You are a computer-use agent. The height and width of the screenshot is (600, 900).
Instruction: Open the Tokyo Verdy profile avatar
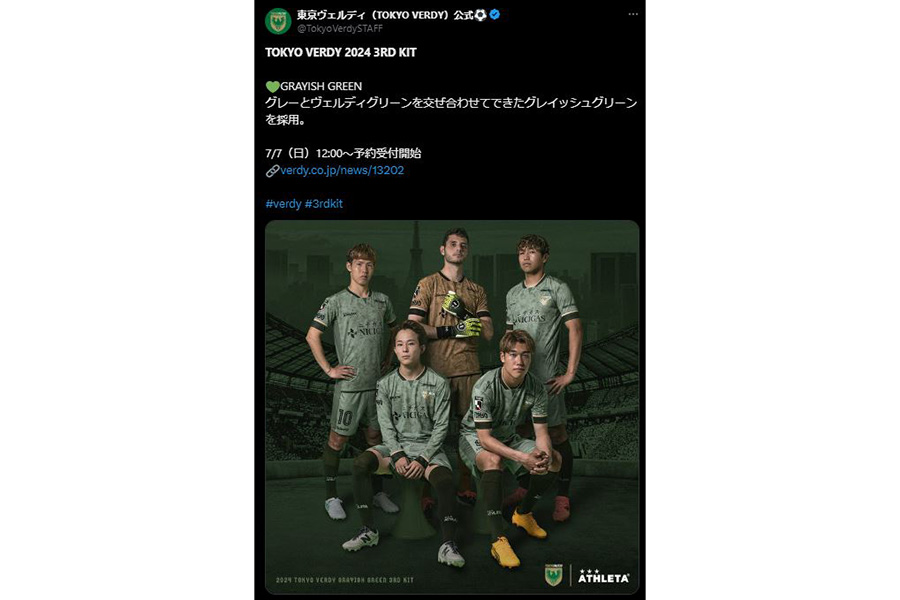pos(278,21)
